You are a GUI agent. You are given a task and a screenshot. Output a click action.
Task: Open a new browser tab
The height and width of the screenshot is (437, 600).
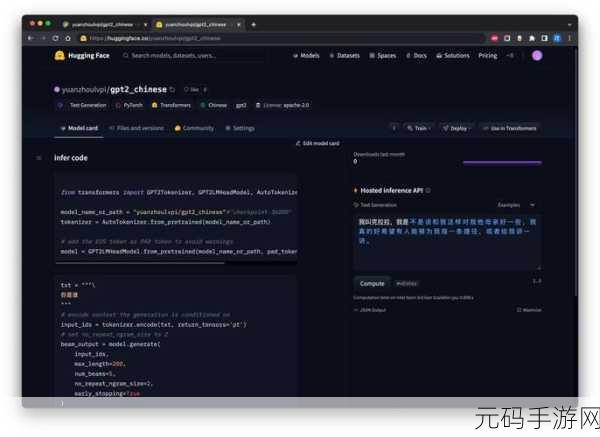click(253, 24)
